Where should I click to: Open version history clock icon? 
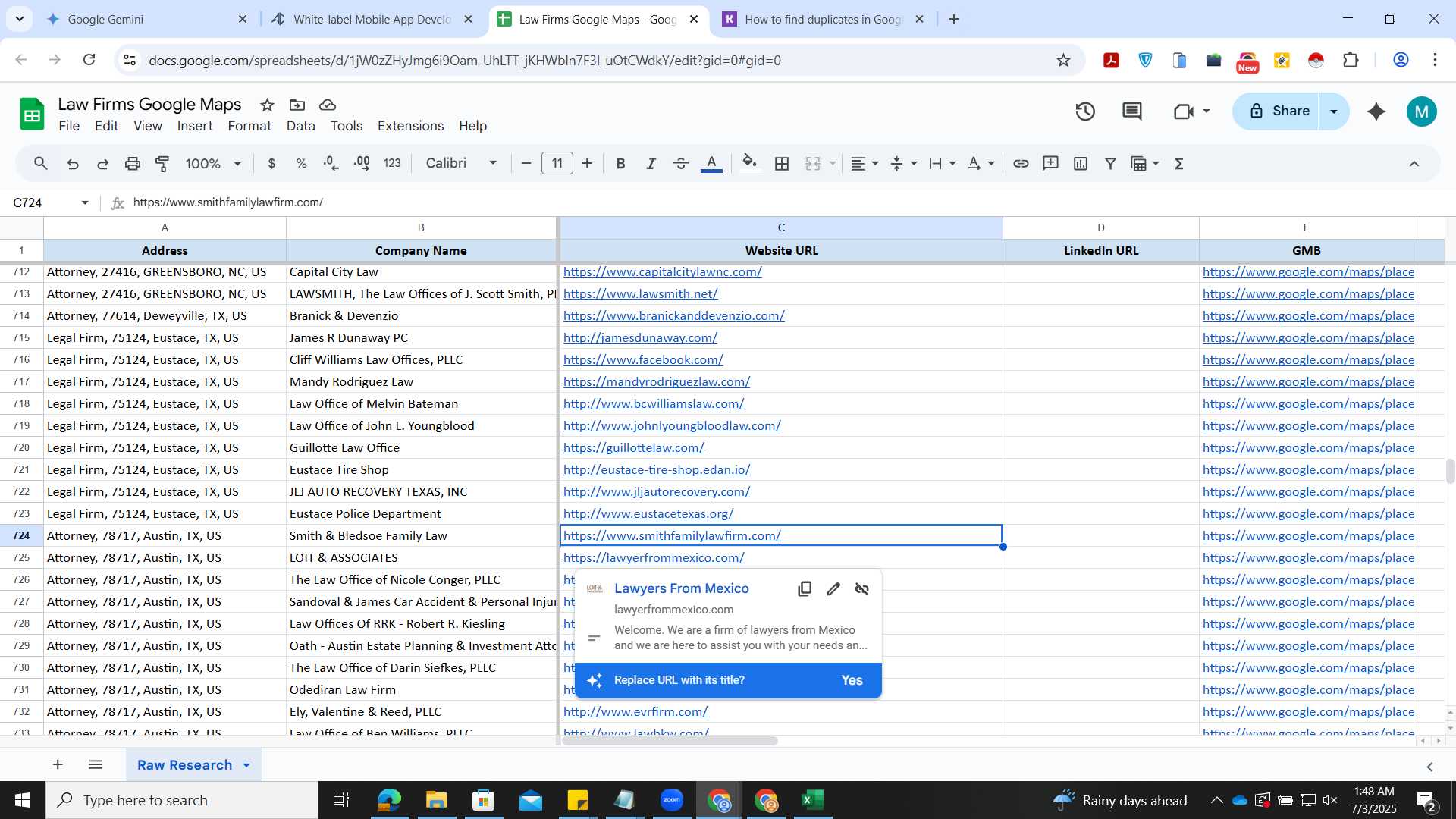click(x=1085, y=111)
